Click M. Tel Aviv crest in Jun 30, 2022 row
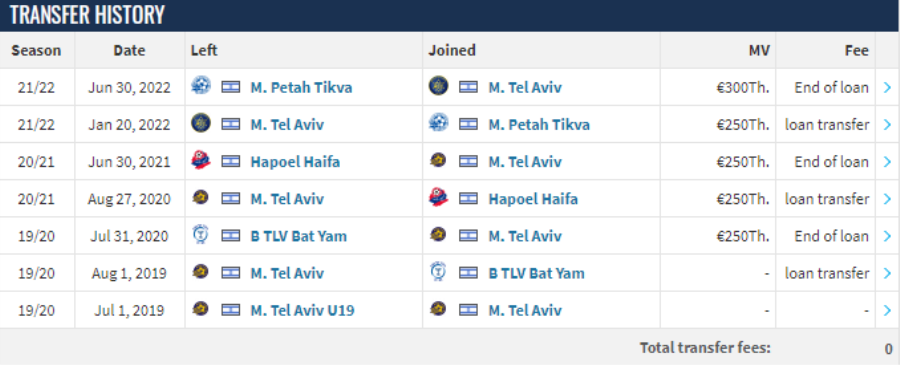The image size is (900, 365). [439, 86]
